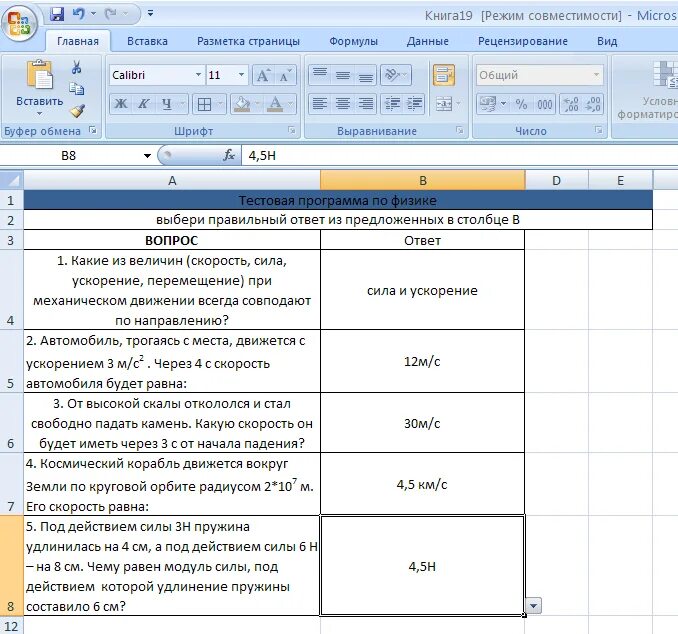This screenshot has width=678, height=634.
Task: Redo the last action
Action: pos(111,14)
